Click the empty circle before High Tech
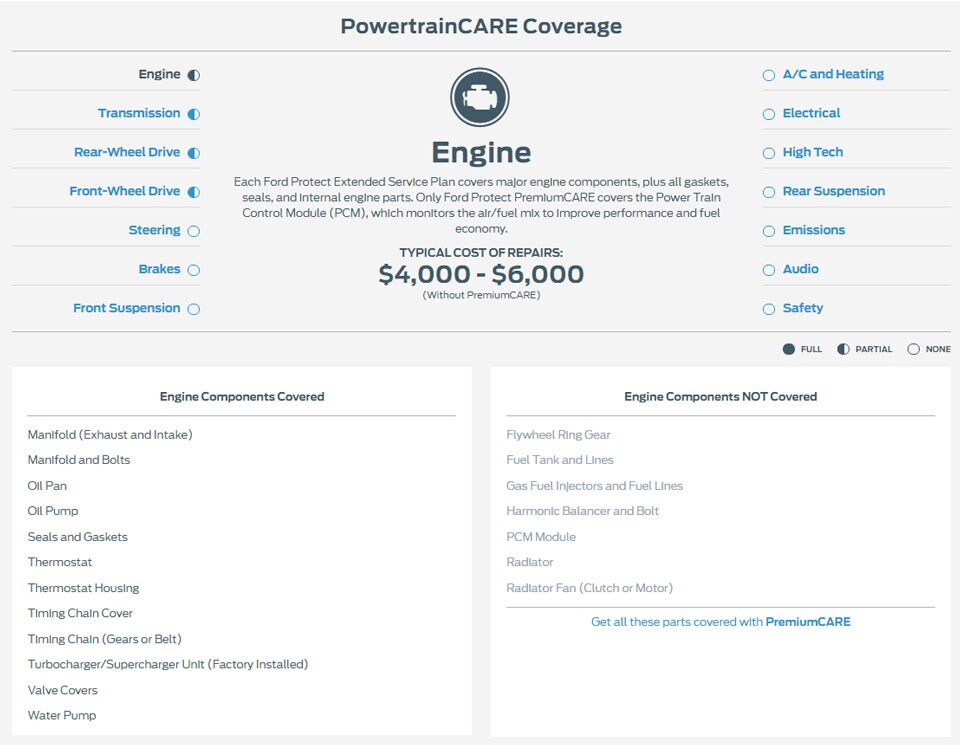The image size is (960, 745). point(769,153)
